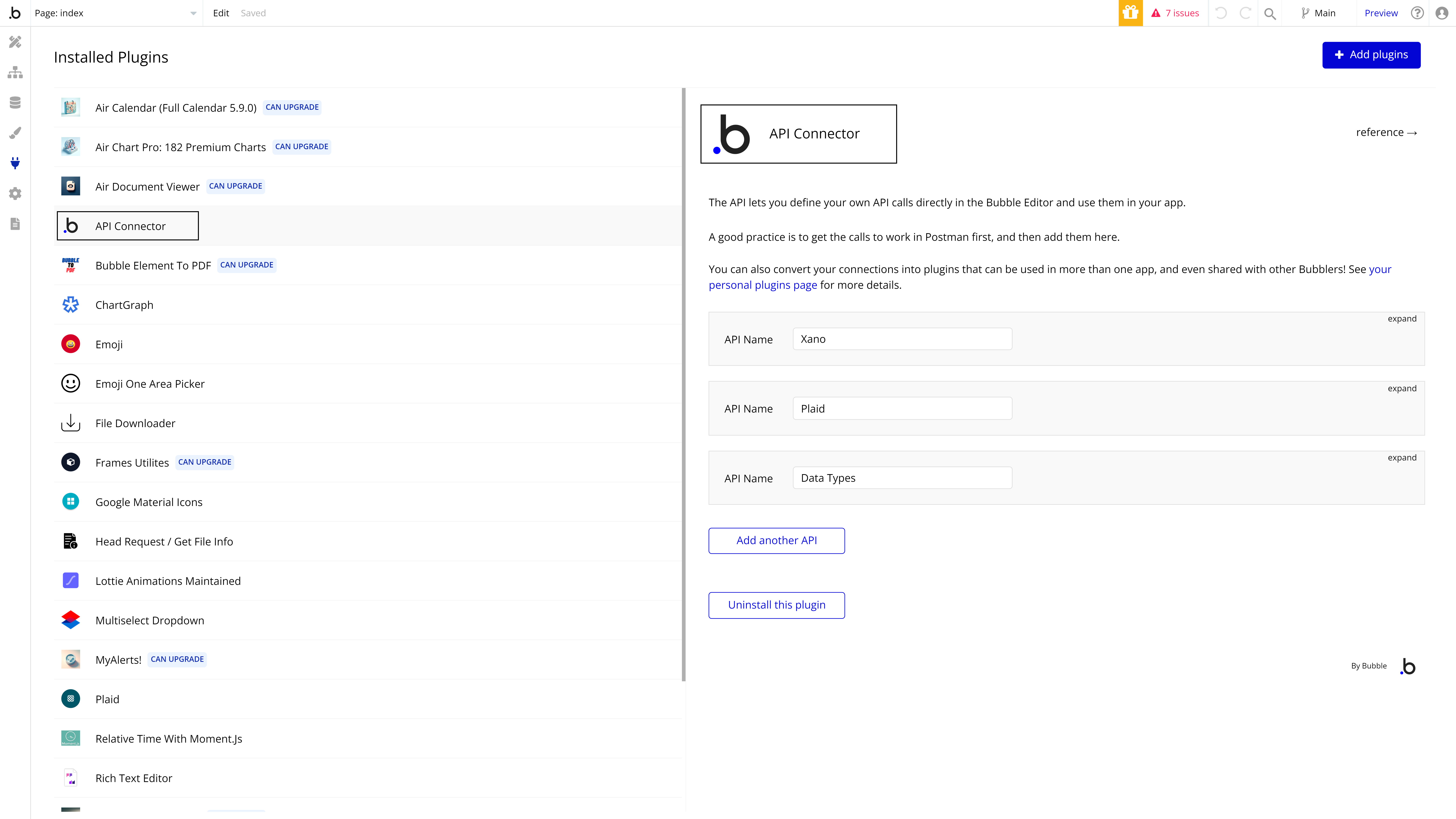Open the Edit menu

221,13
